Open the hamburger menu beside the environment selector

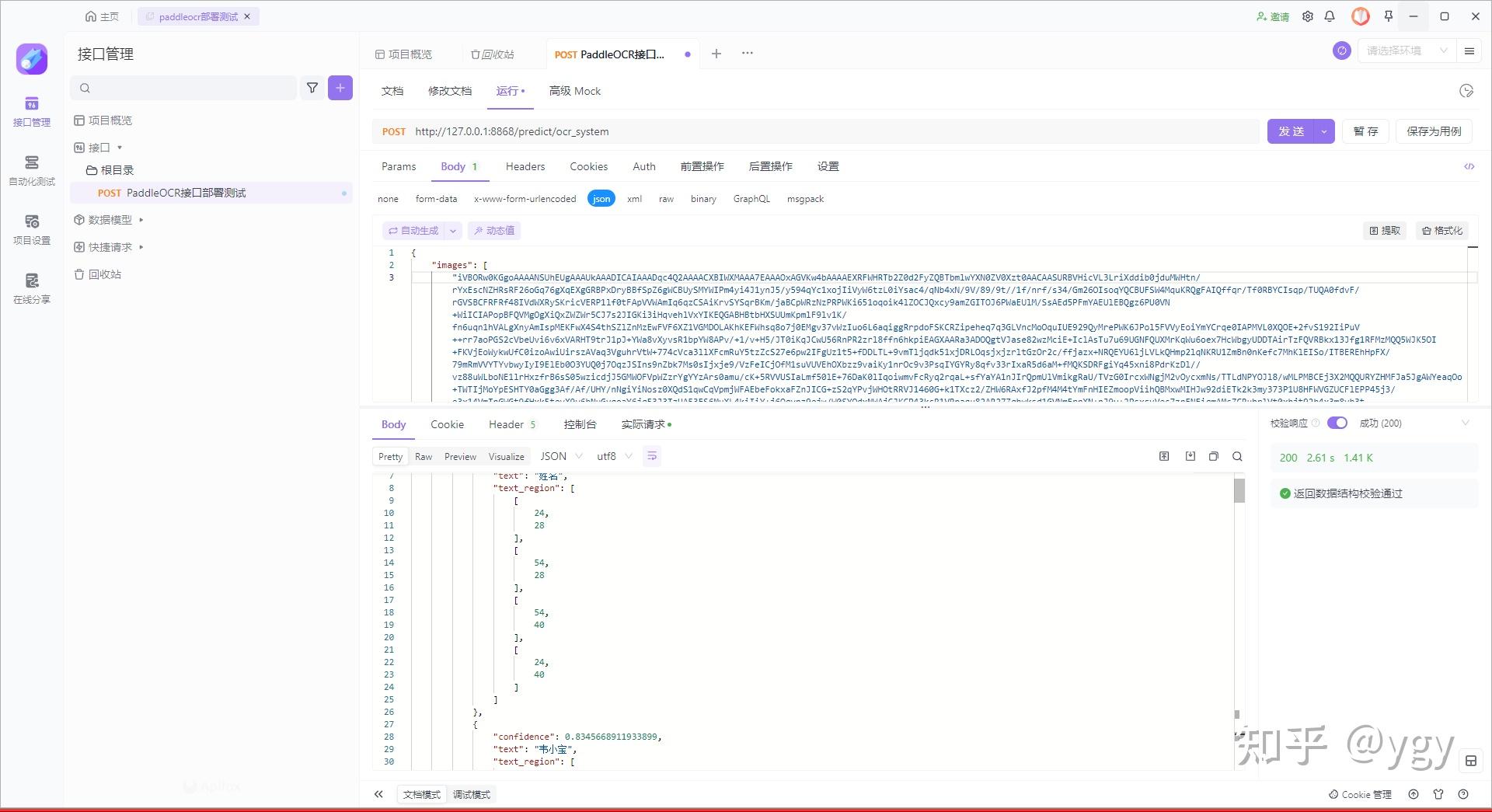point(1469,51)
